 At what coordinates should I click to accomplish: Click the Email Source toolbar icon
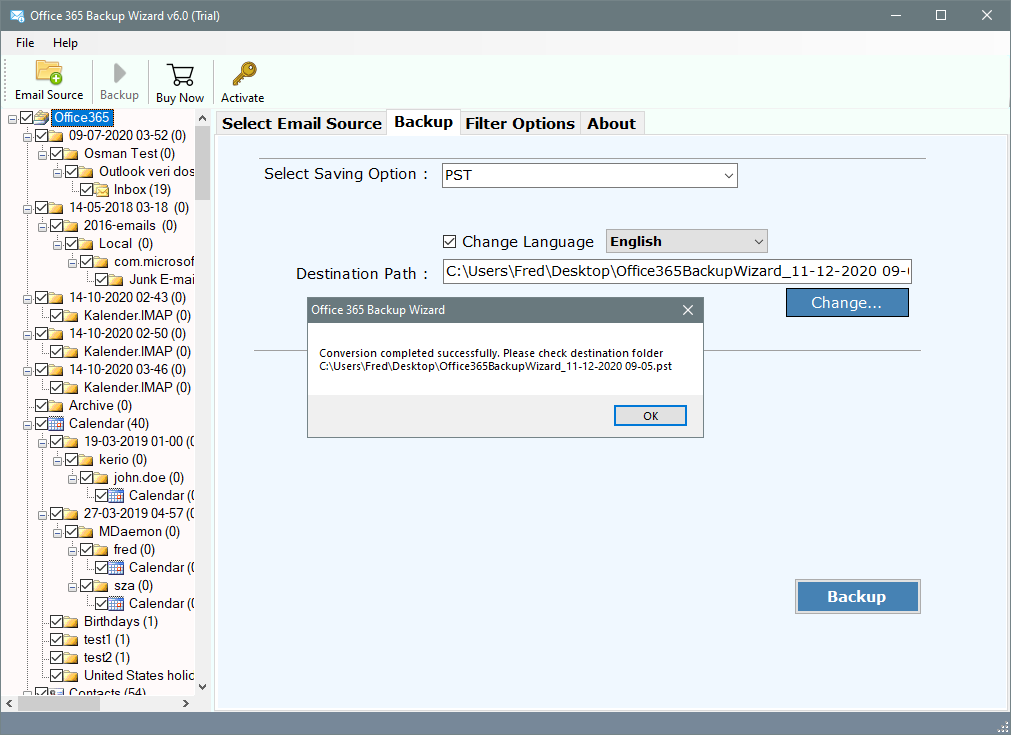tap(48, 72)
